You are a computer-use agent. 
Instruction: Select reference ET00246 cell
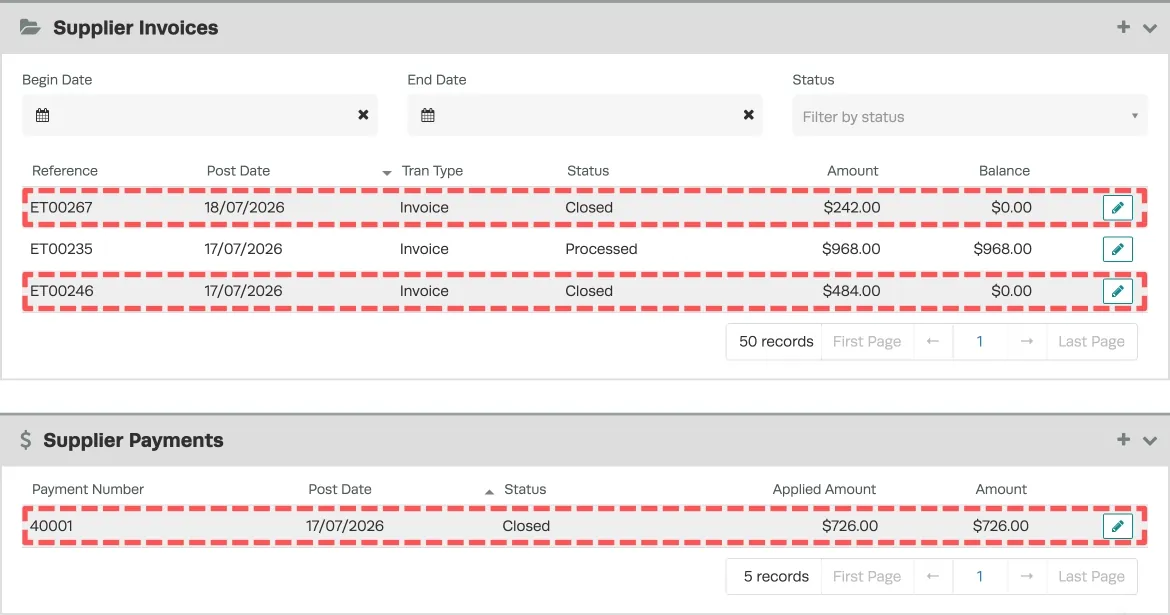pos(62,291)
